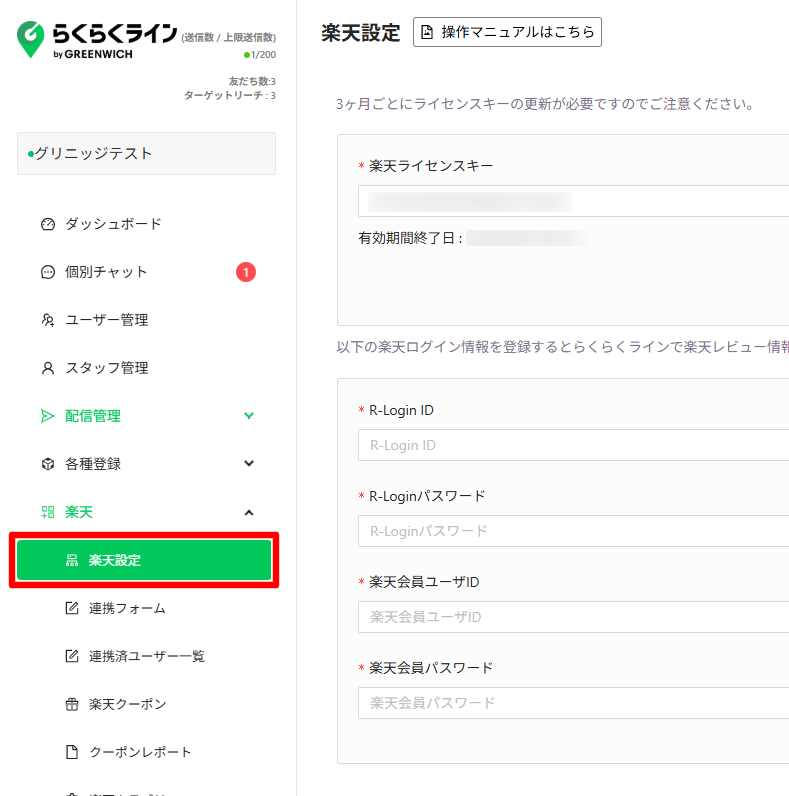
Task: Click the スタッフ管理 person icon
Action: click(x=48, y=368)
